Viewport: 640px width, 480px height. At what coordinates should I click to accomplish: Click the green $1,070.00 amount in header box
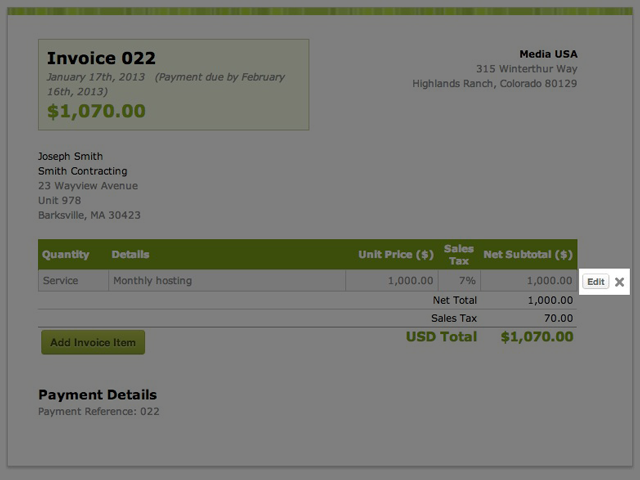(x=96, y=110)
